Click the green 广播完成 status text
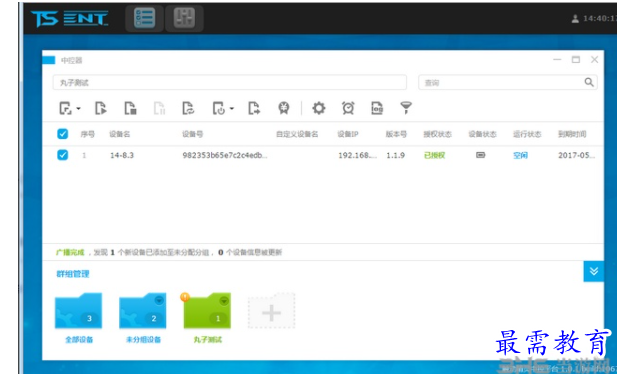 point(70,252)
